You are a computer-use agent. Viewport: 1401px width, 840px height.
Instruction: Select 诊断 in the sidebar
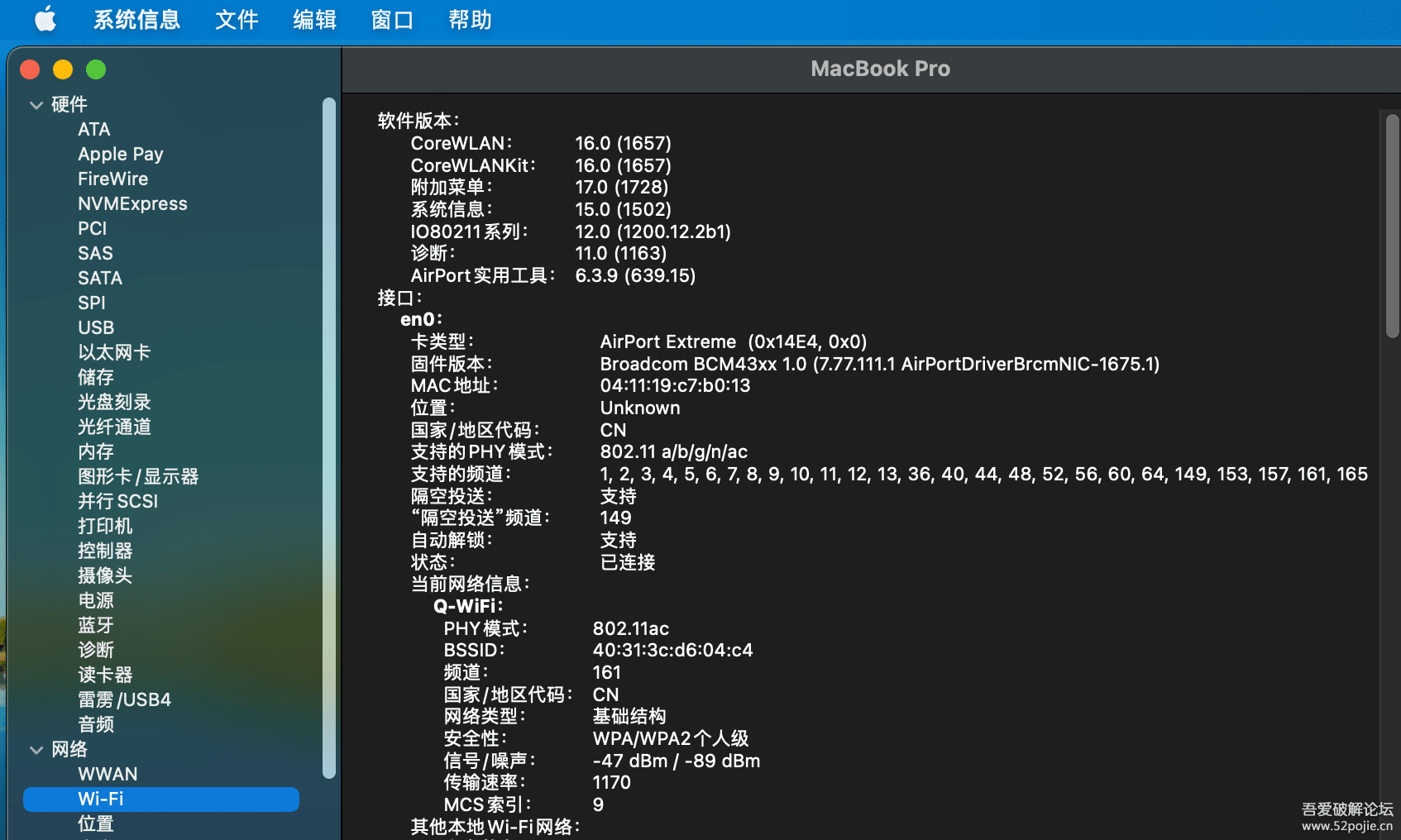point(96,651)
